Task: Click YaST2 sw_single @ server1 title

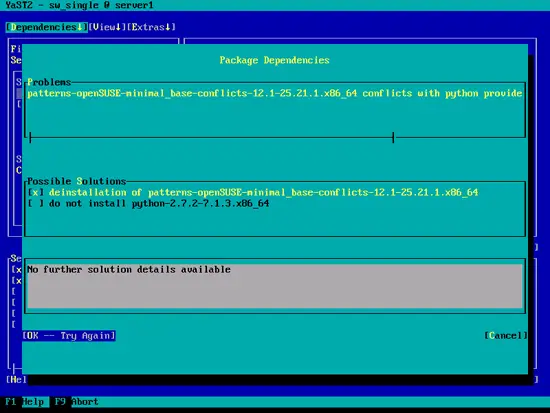Action: tap(79, 5)
